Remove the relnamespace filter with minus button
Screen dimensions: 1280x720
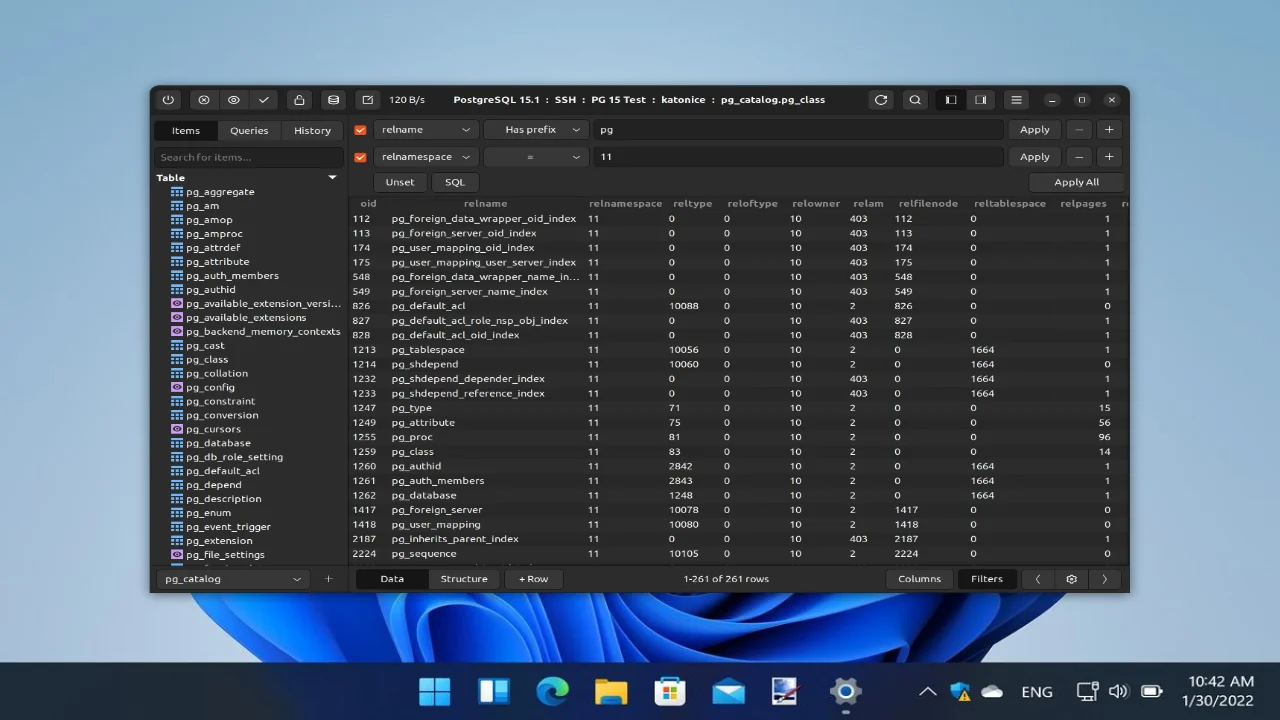(x=1079, y=157)
